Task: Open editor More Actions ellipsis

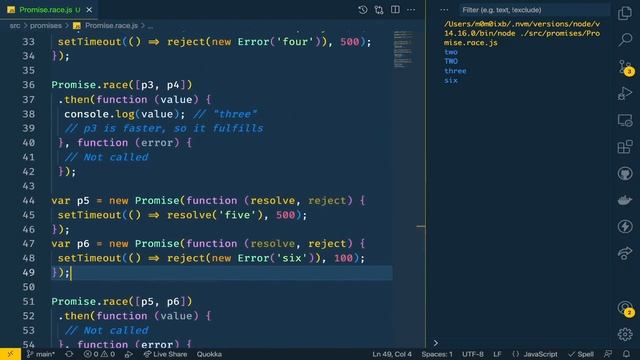Action: (x=411, y=10)
